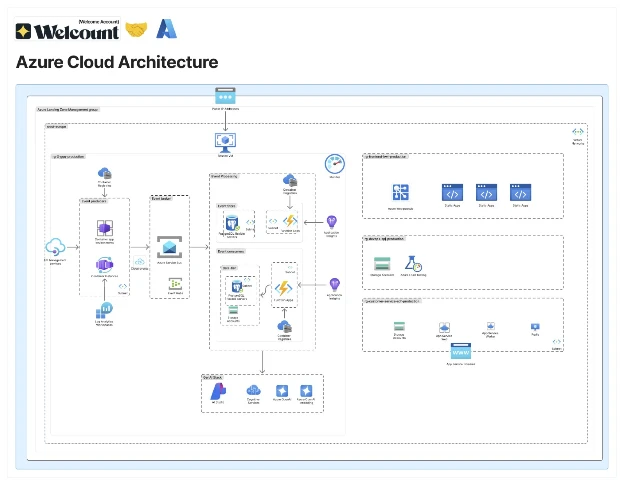Select the Subnet icon in bottom-right resource group
The height and width of the screenshot is (485, 624).
coord(557,342)
